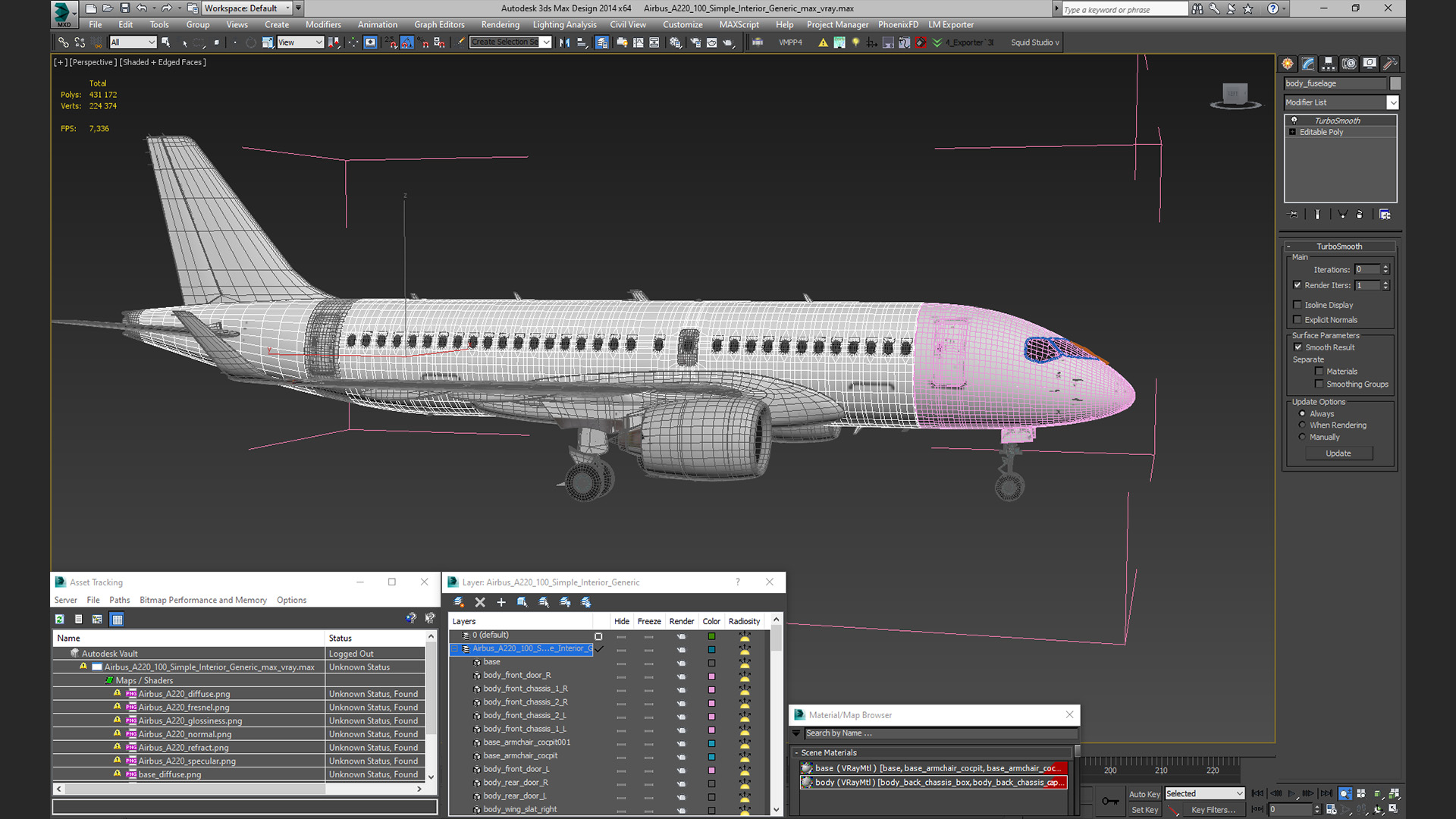This screenshot has width=1456, height=819.
Task: Open the Utilities hammer panel tab
Action: [x=1390, y=64]
